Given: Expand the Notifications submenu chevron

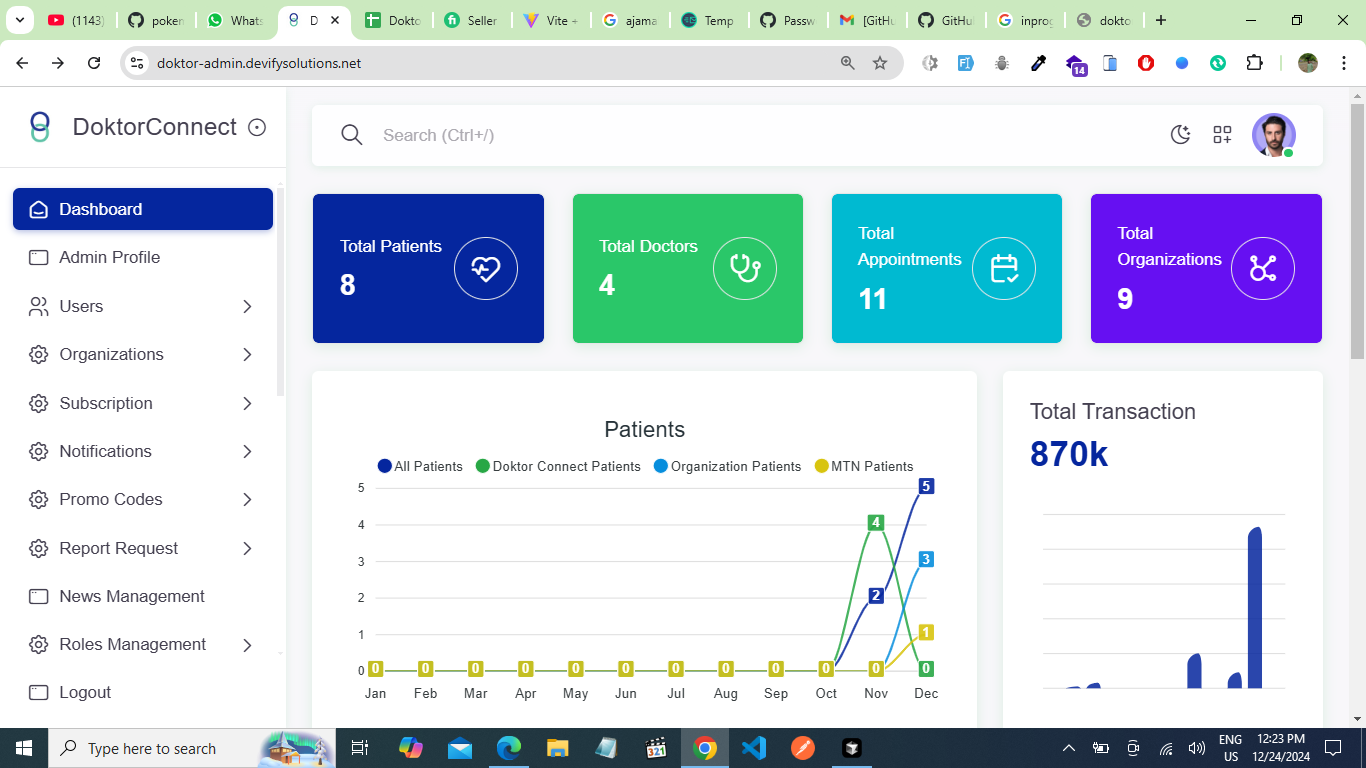Looking at the screenshot, I should click(247, 451).
